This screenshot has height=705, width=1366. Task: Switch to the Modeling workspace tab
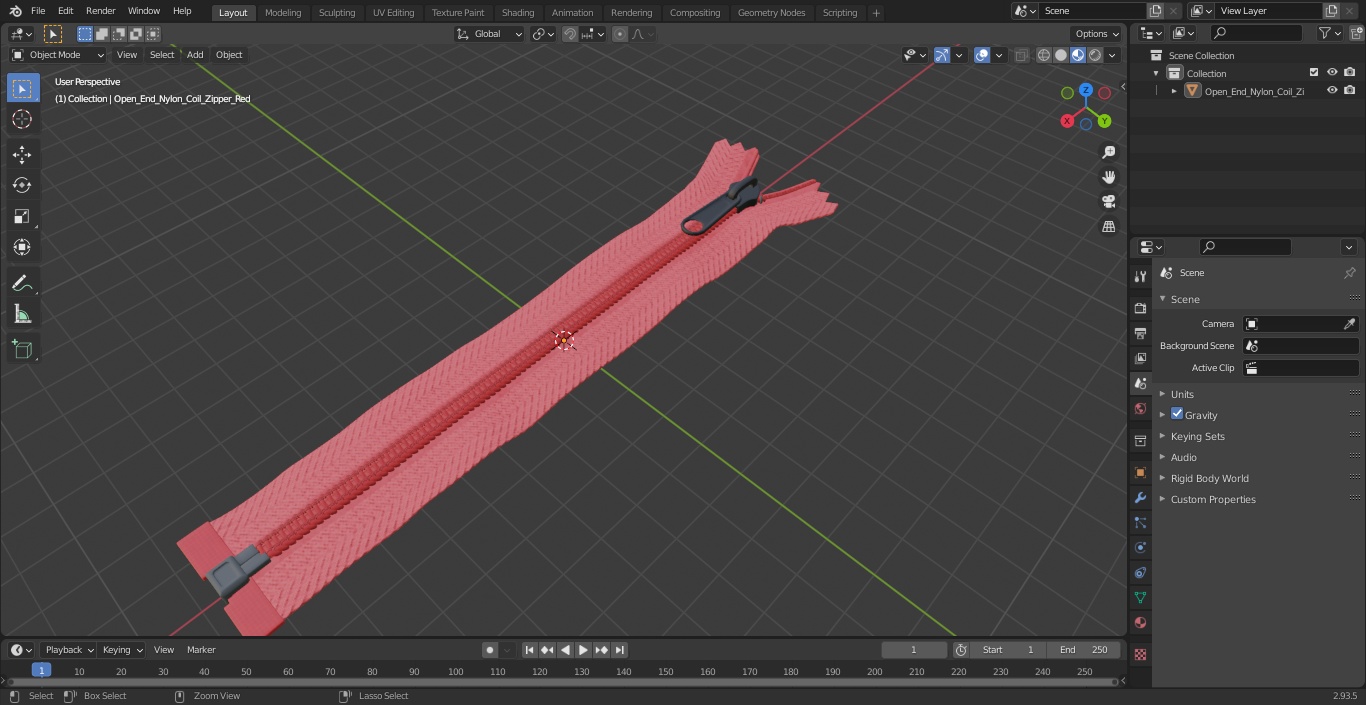(283, 13)
